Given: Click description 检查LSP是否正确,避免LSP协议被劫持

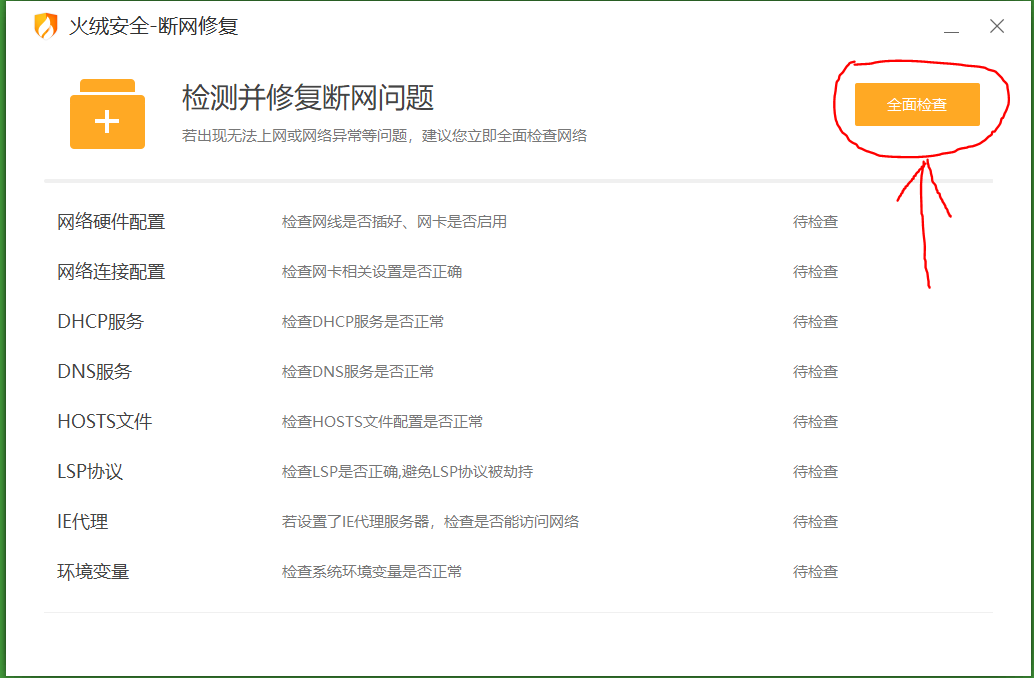Looking at the screenshot, I should click(408, 472).
